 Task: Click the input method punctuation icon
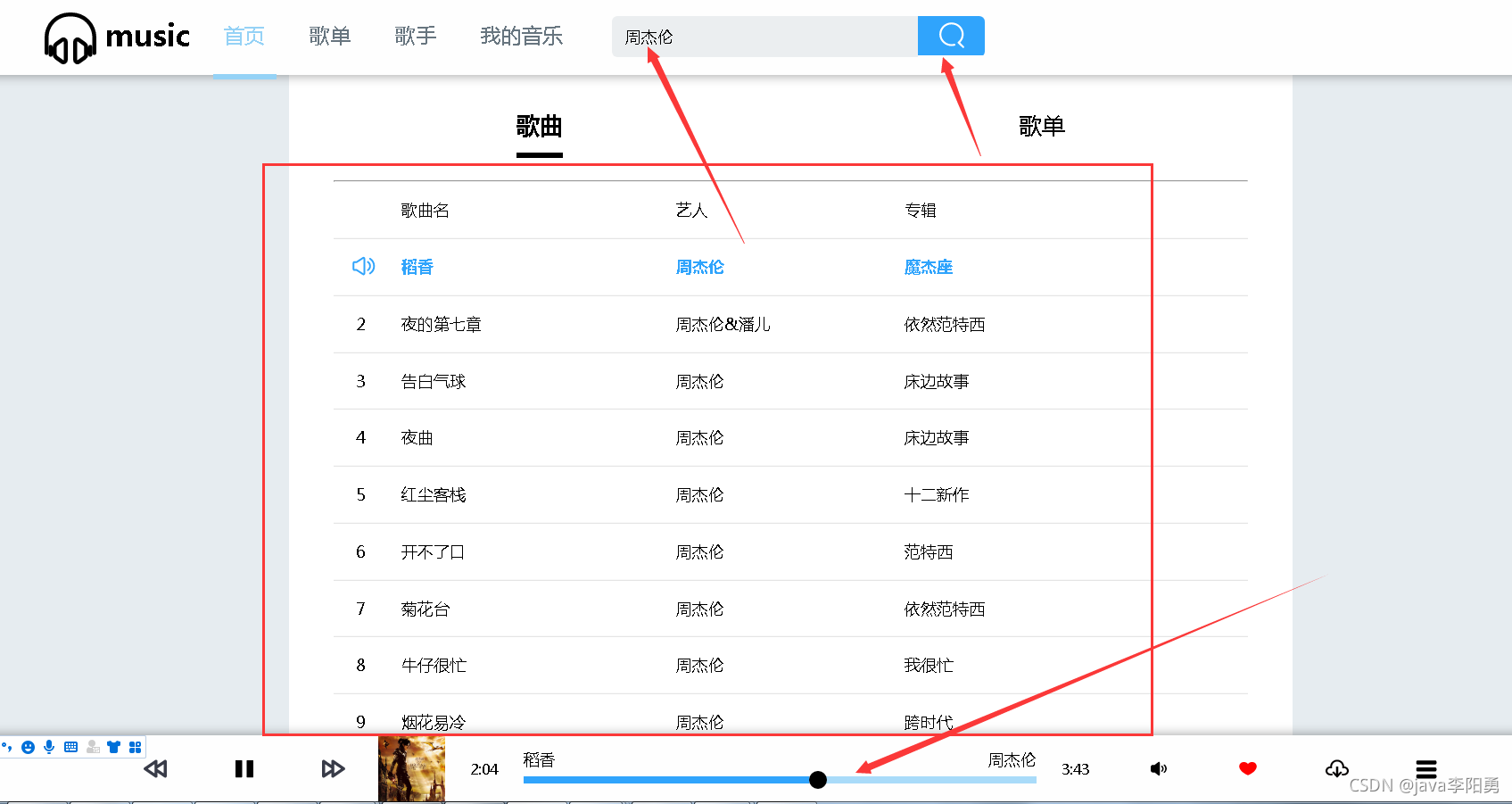click(7, 747)
